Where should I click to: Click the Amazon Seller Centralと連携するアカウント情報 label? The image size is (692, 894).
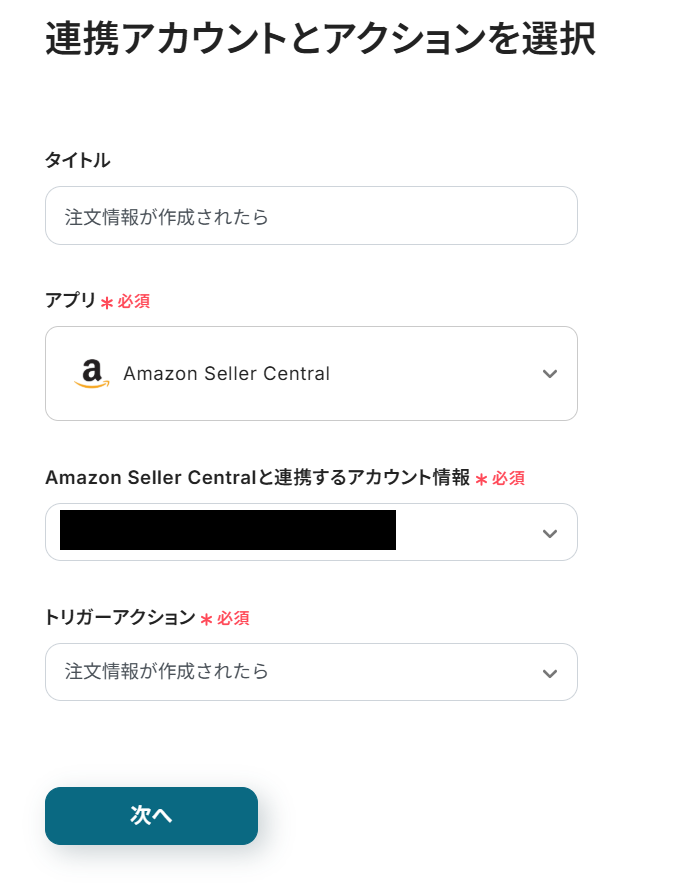pos(257,478)
